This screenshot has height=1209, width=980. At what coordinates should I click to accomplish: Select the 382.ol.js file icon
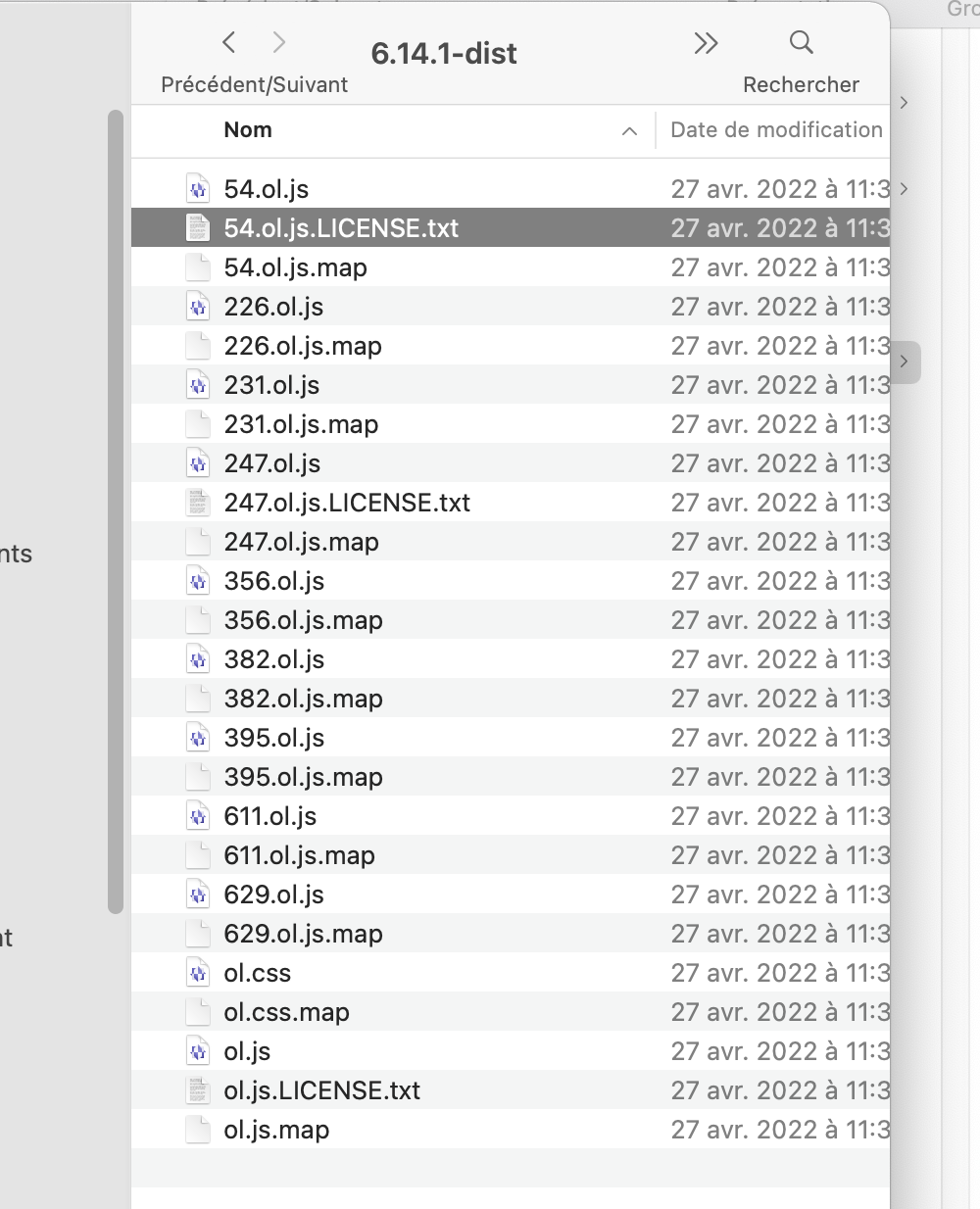coord(198,659)
